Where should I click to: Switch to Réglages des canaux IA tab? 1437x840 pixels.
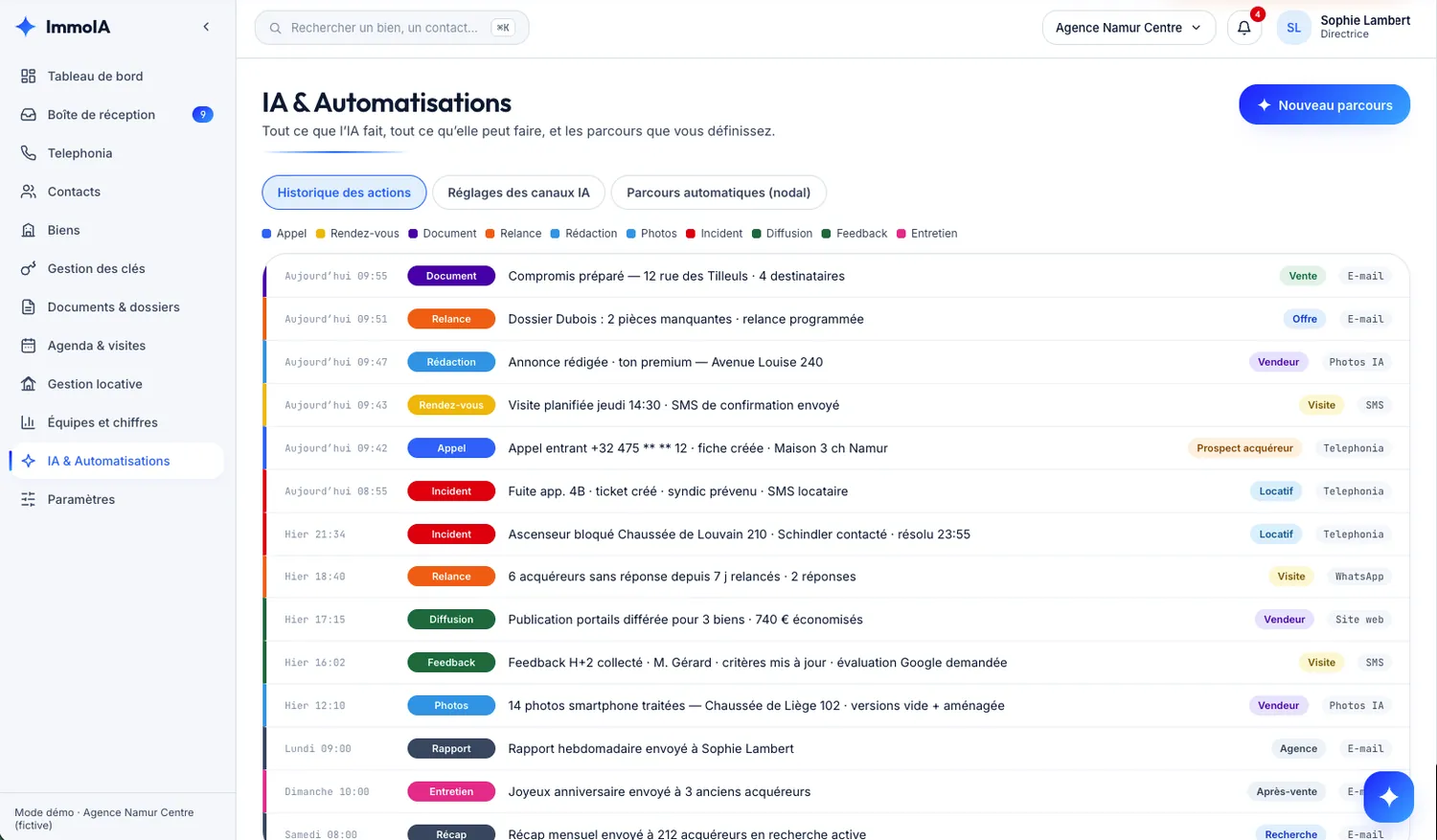point(518,193)
